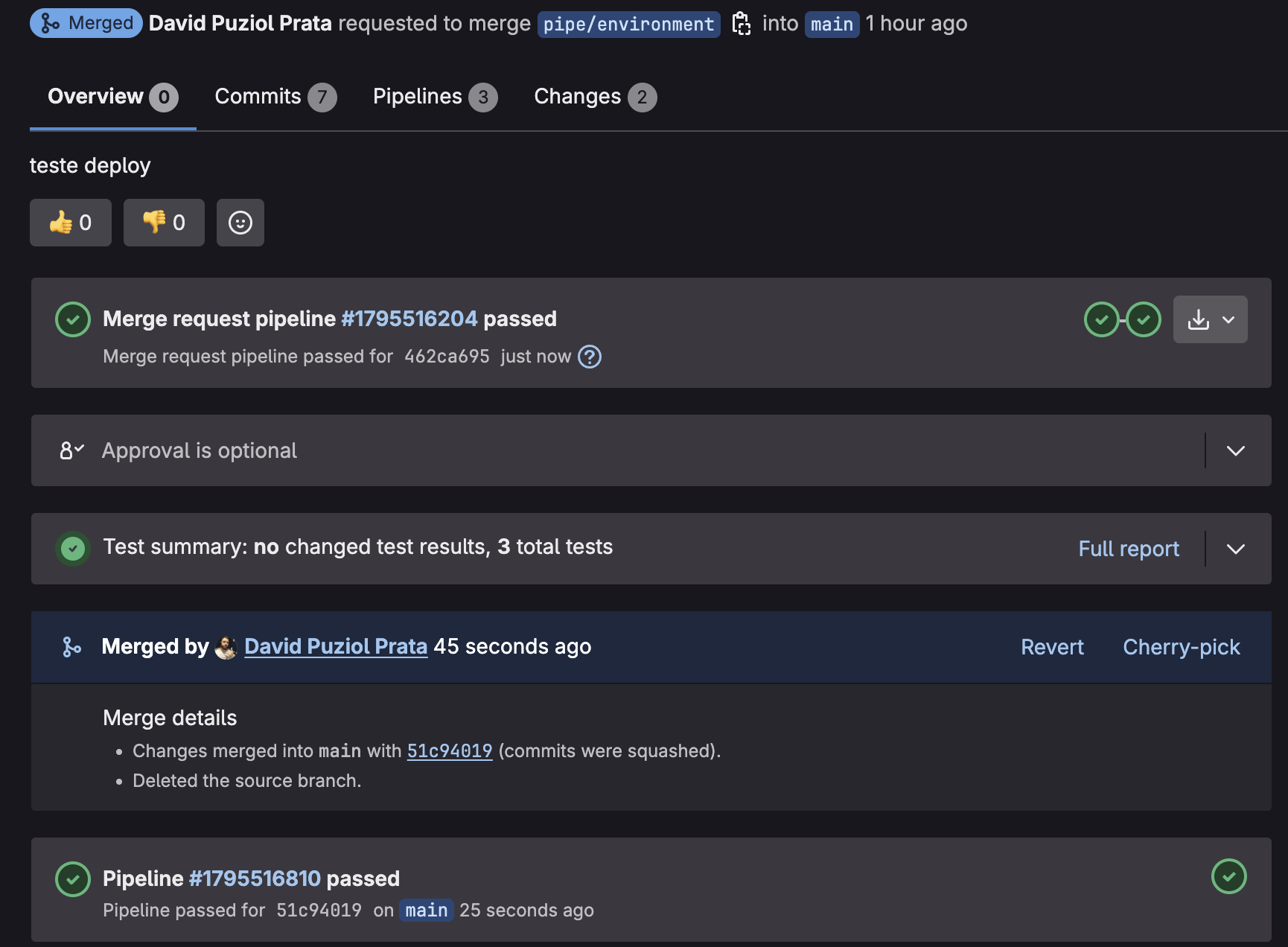Image resolution: width=1288 pixels, height=947 pixels.
Task: Open pipeline #1795516810 link
Action: pos(255,879)
